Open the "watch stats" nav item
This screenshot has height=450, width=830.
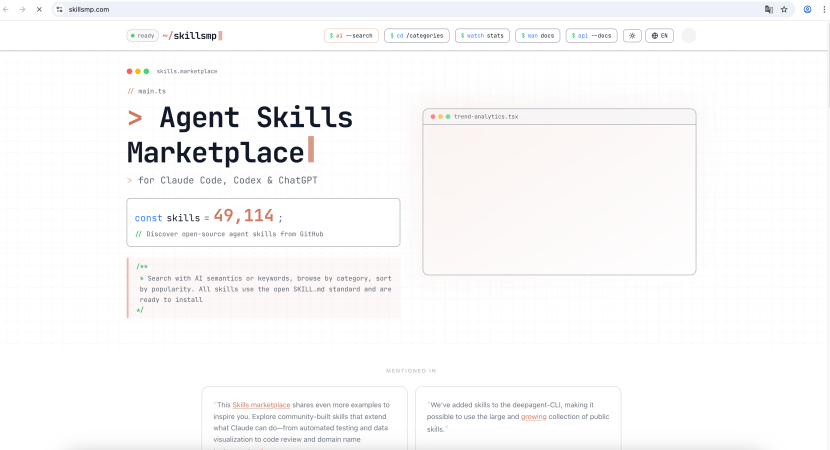(482, 35)
